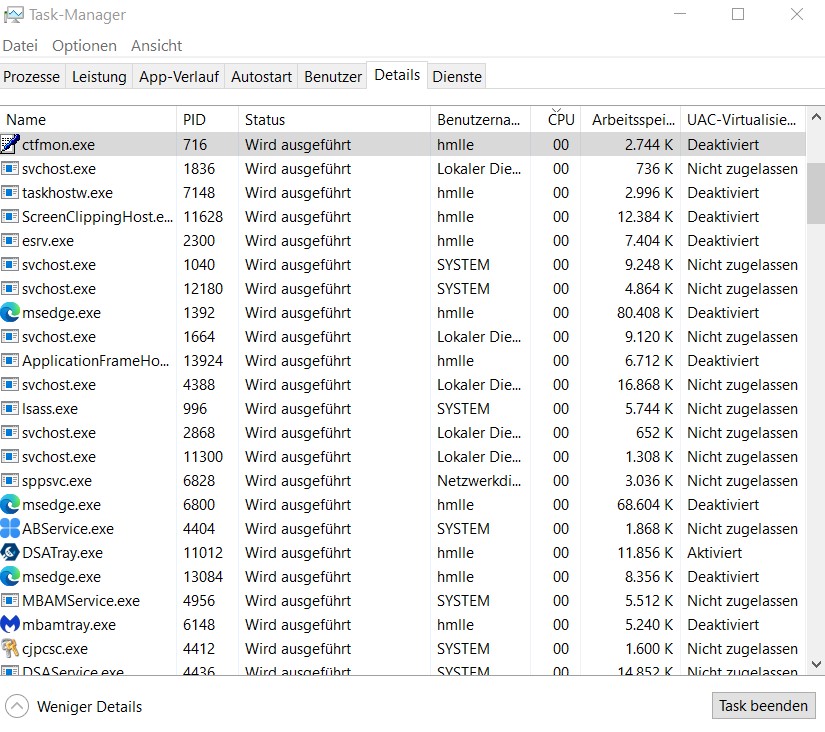
Task: Click PID 11628 cell
Action: [x=203, y=216]
